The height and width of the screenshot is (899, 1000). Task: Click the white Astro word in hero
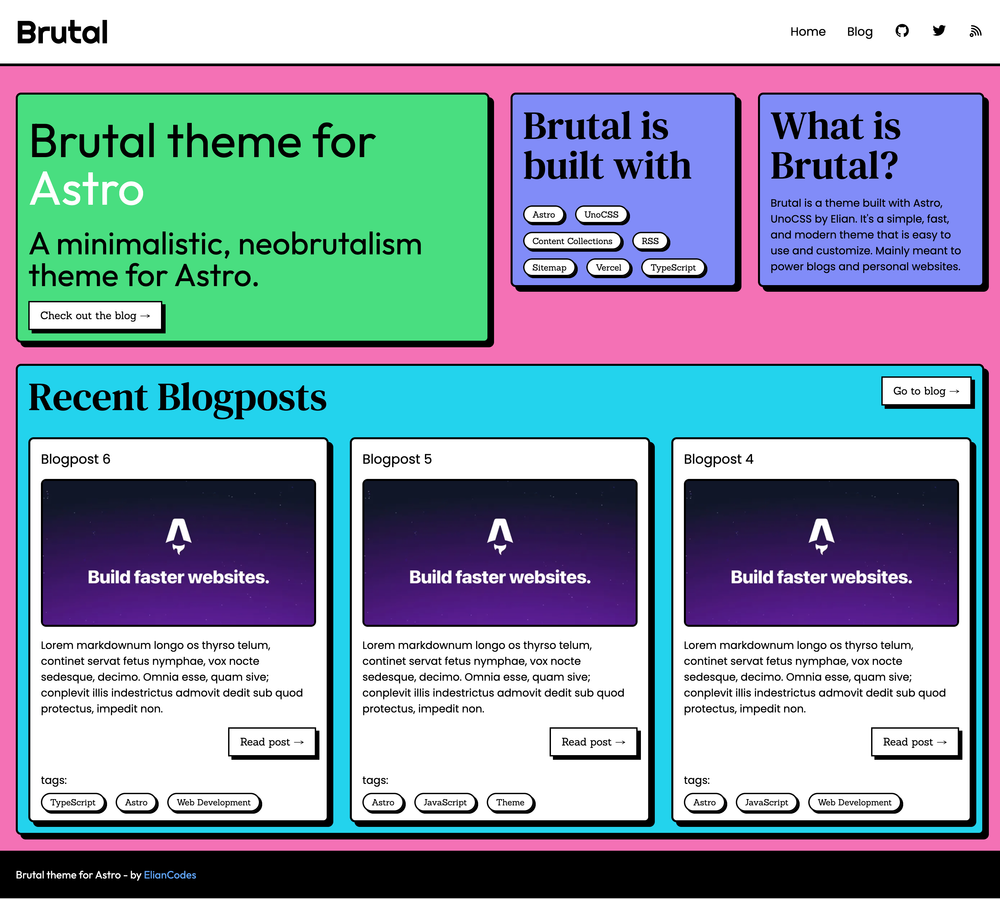pos(87,189)
